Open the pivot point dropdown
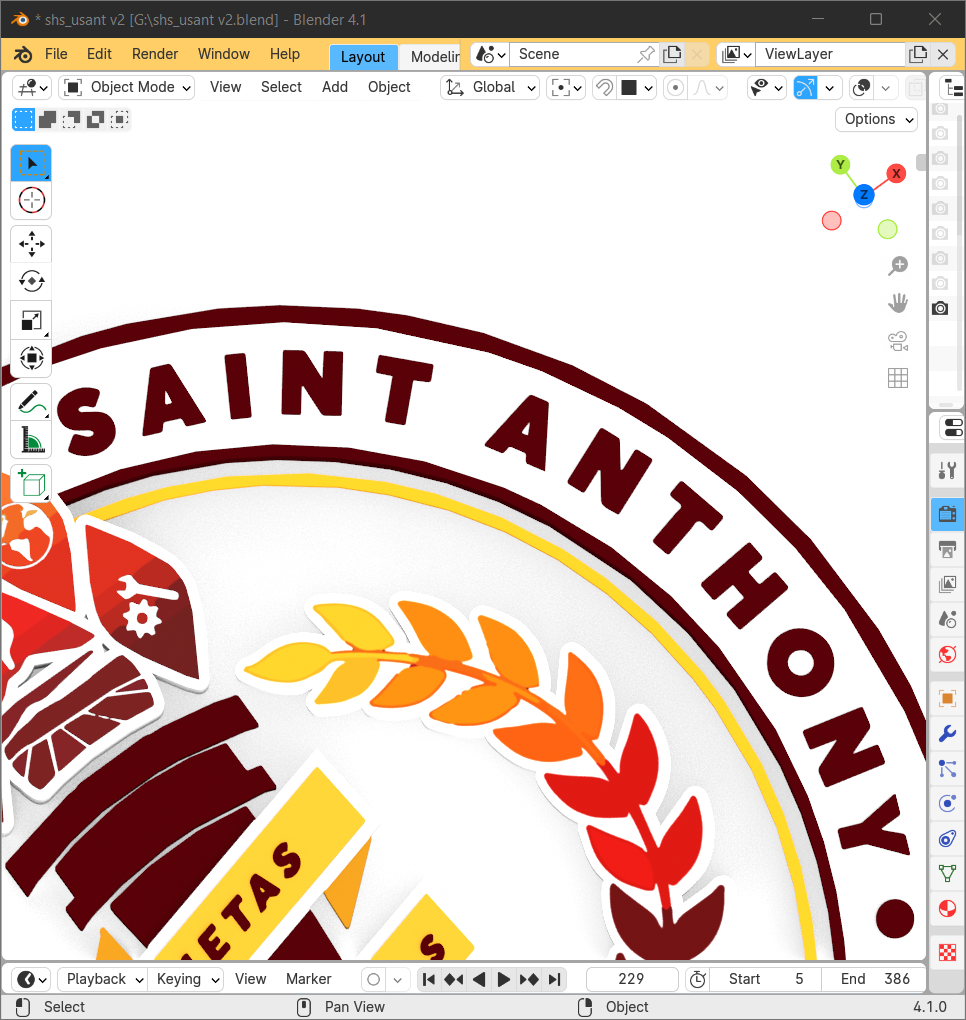 [566, 87]
